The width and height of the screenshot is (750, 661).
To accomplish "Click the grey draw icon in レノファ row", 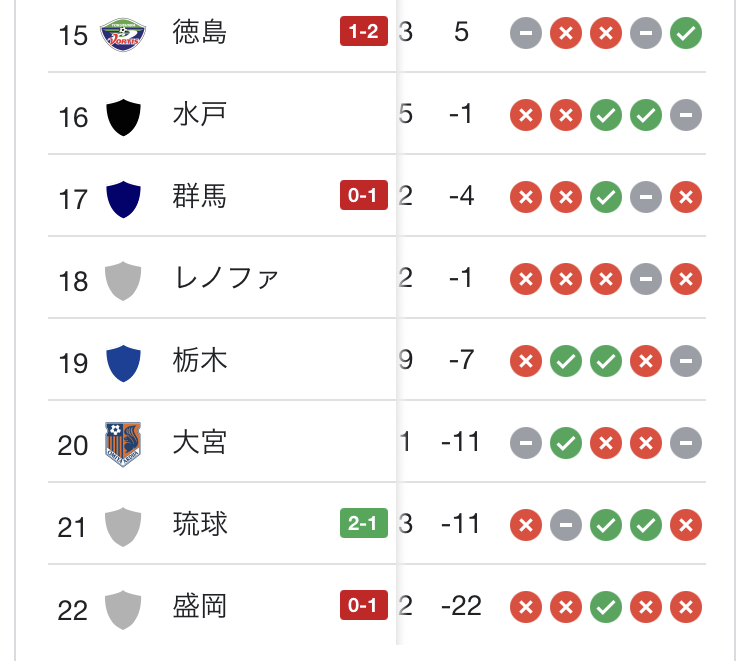I will [646, 279].
